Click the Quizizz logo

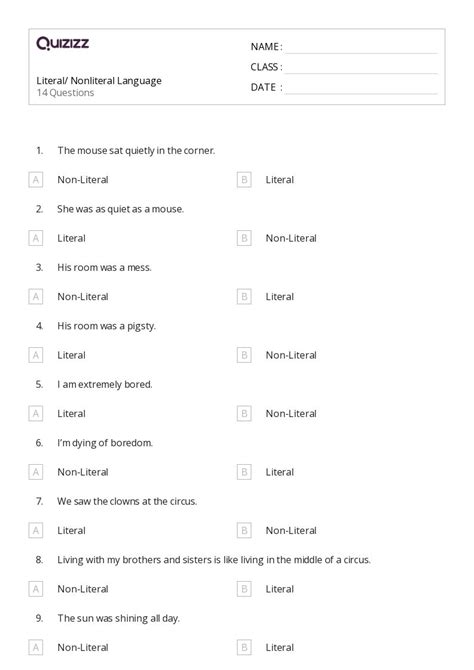(62, 43)
